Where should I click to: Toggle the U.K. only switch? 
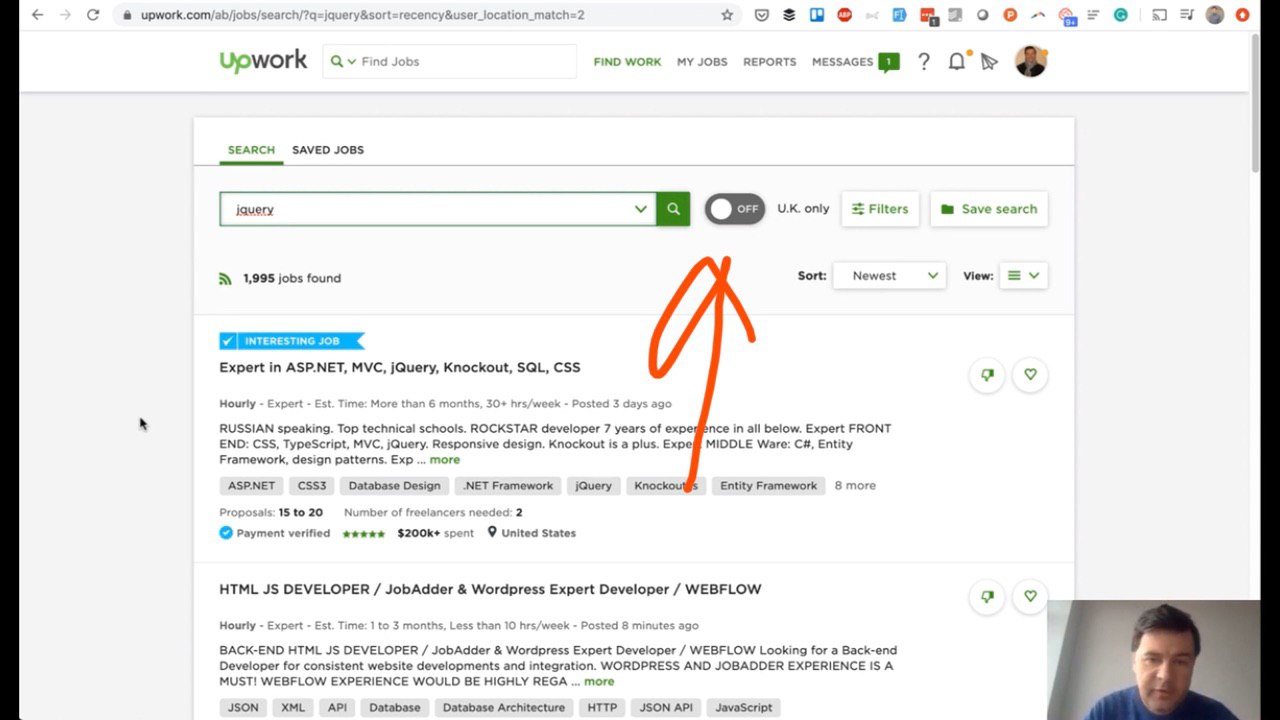(735, 209)
